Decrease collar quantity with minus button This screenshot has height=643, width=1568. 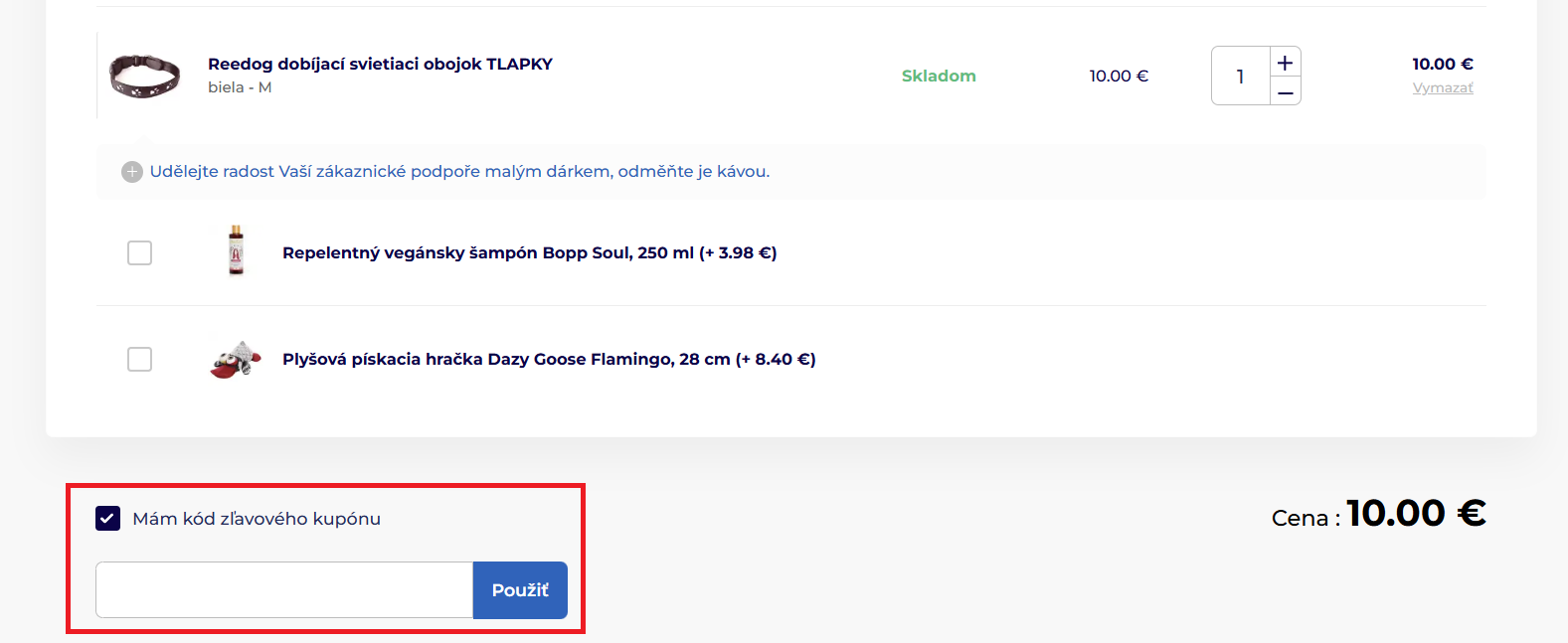click(1285, 92)
